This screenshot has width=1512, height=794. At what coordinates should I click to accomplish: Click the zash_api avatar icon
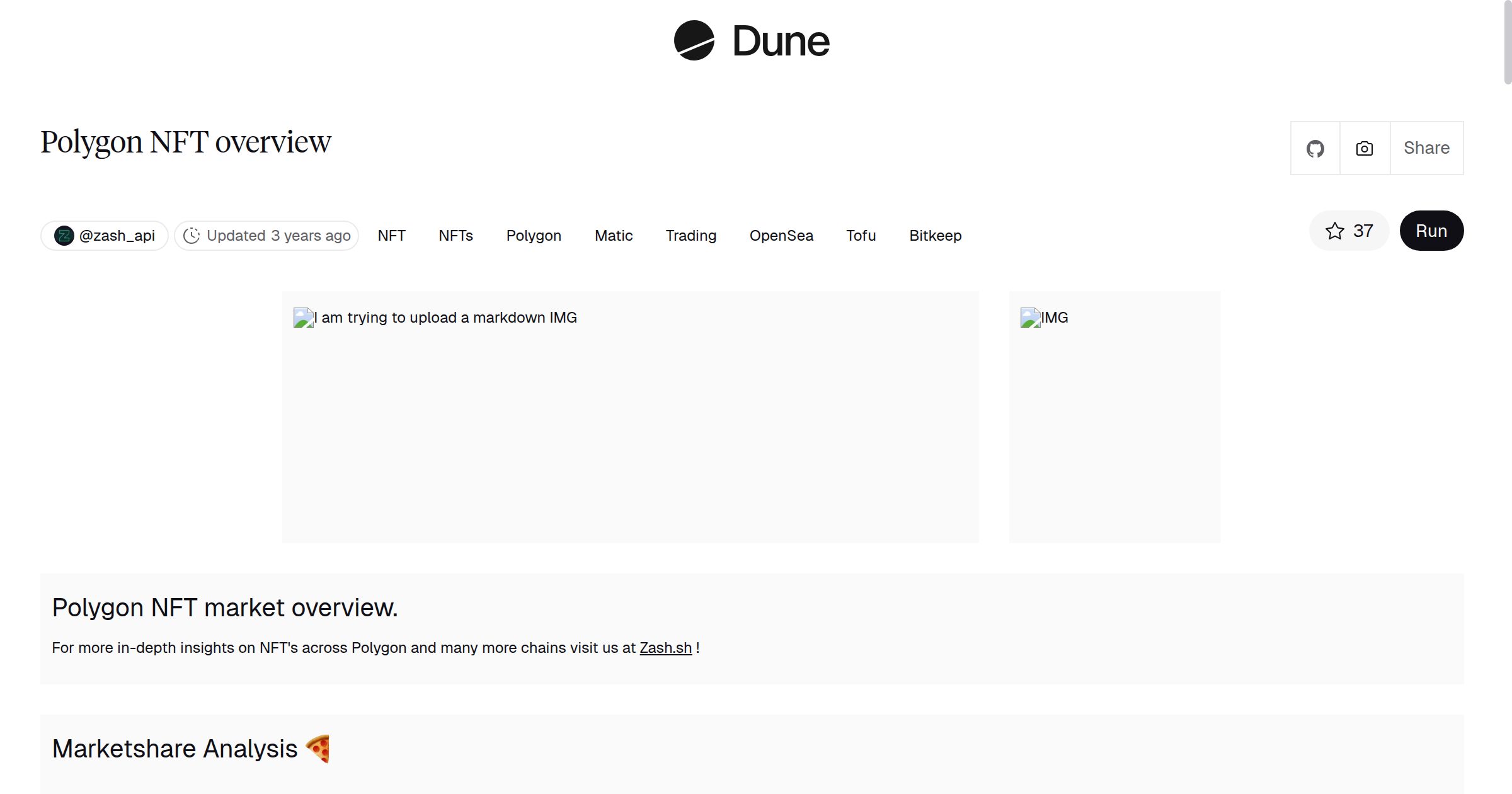pos(64,236)
